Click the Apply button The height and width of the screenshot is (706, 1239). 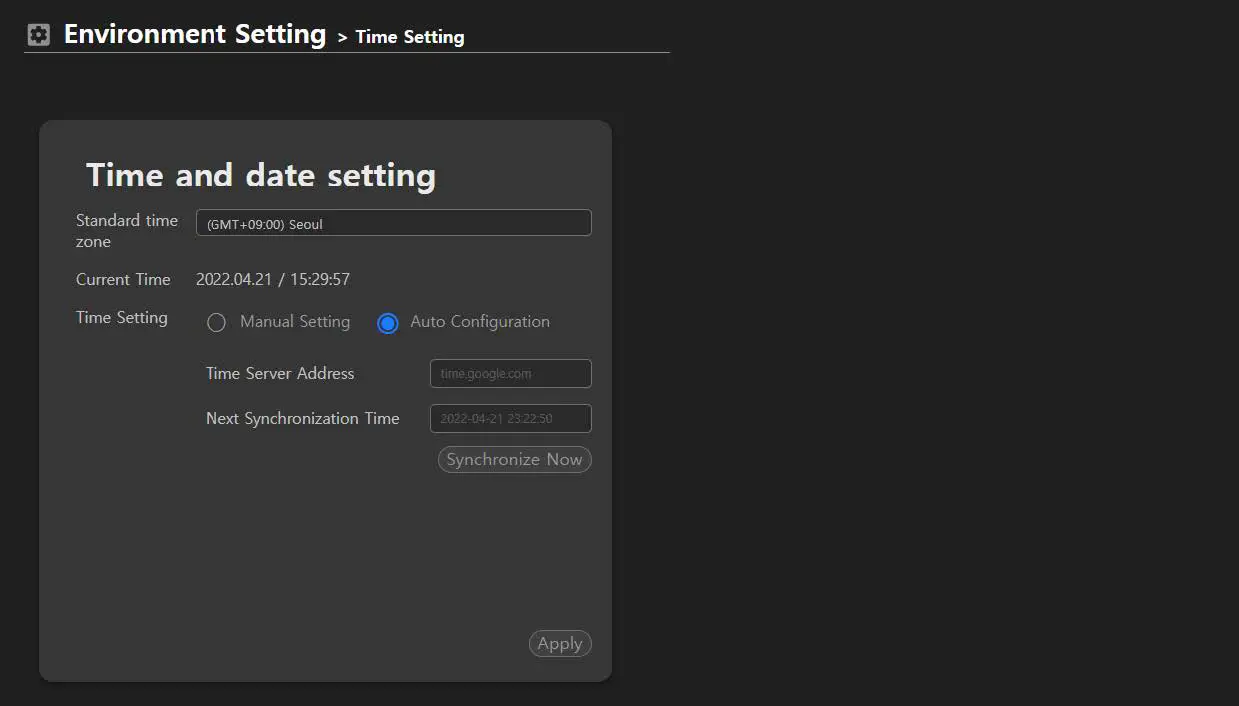point(560,644)
